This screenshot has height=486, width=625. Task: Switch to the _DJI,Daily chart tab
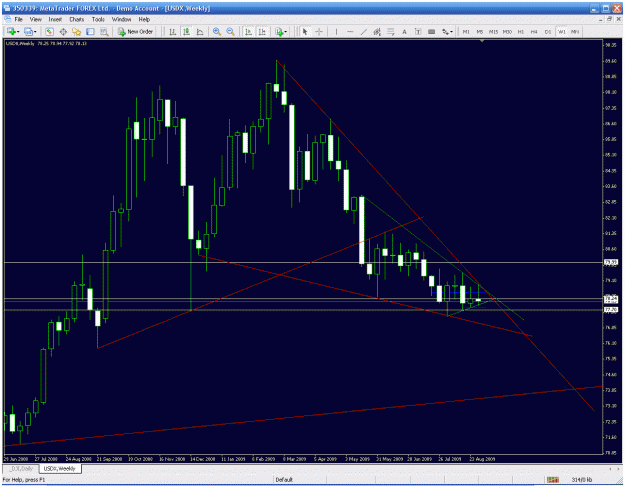21,468
